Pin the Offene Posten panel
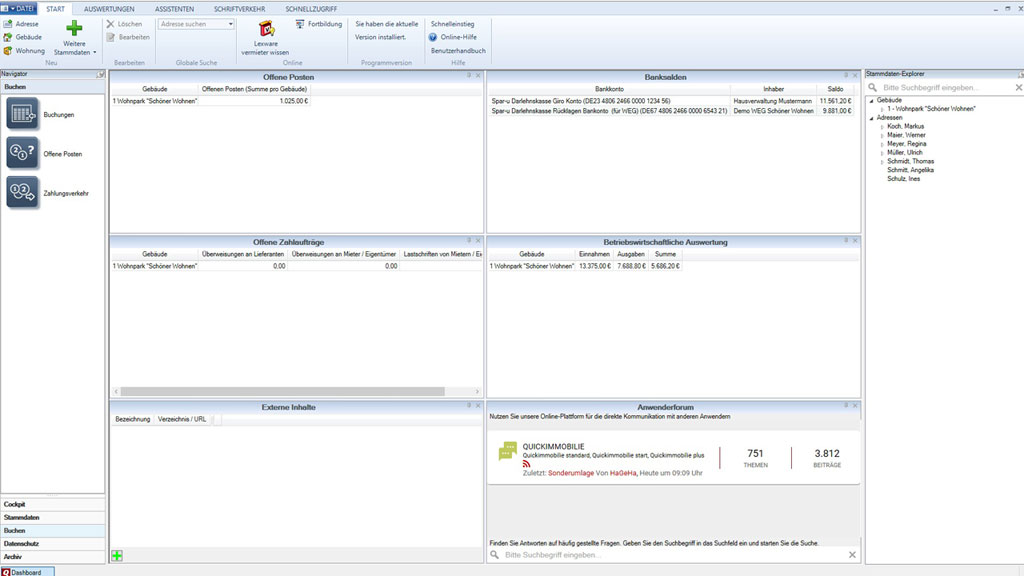Screen dimensions: 1024x576 point(468,75)
